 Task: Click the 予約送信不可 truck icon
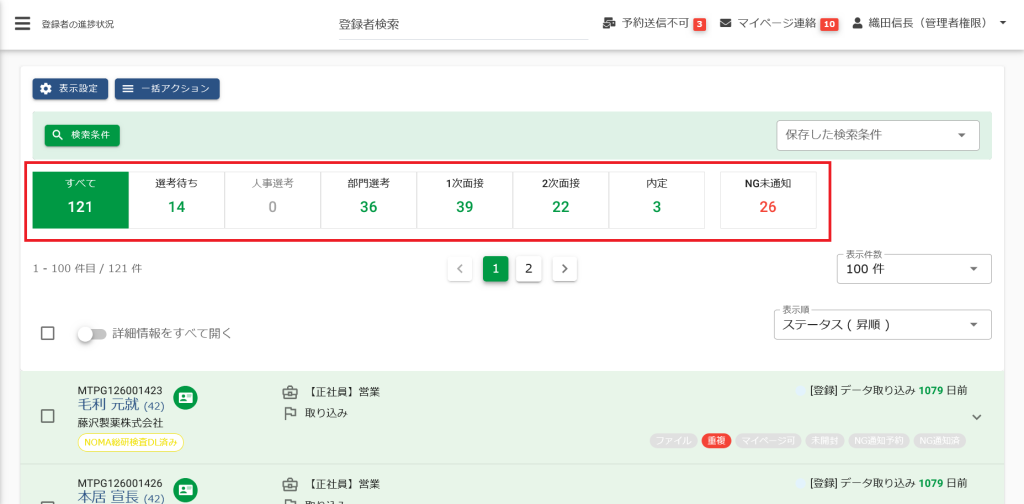coord(610,23)
